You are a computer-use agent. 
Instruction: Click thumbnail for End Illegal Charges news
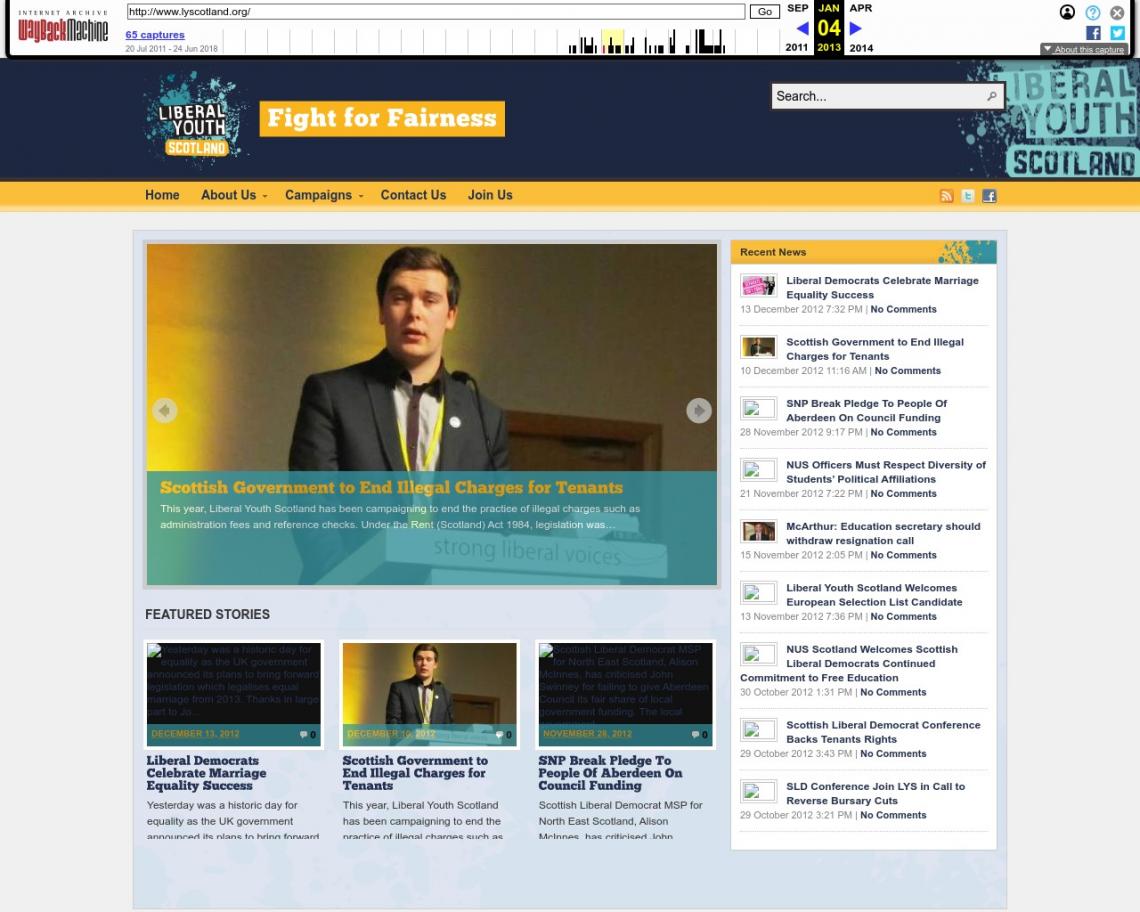(758, 347)
